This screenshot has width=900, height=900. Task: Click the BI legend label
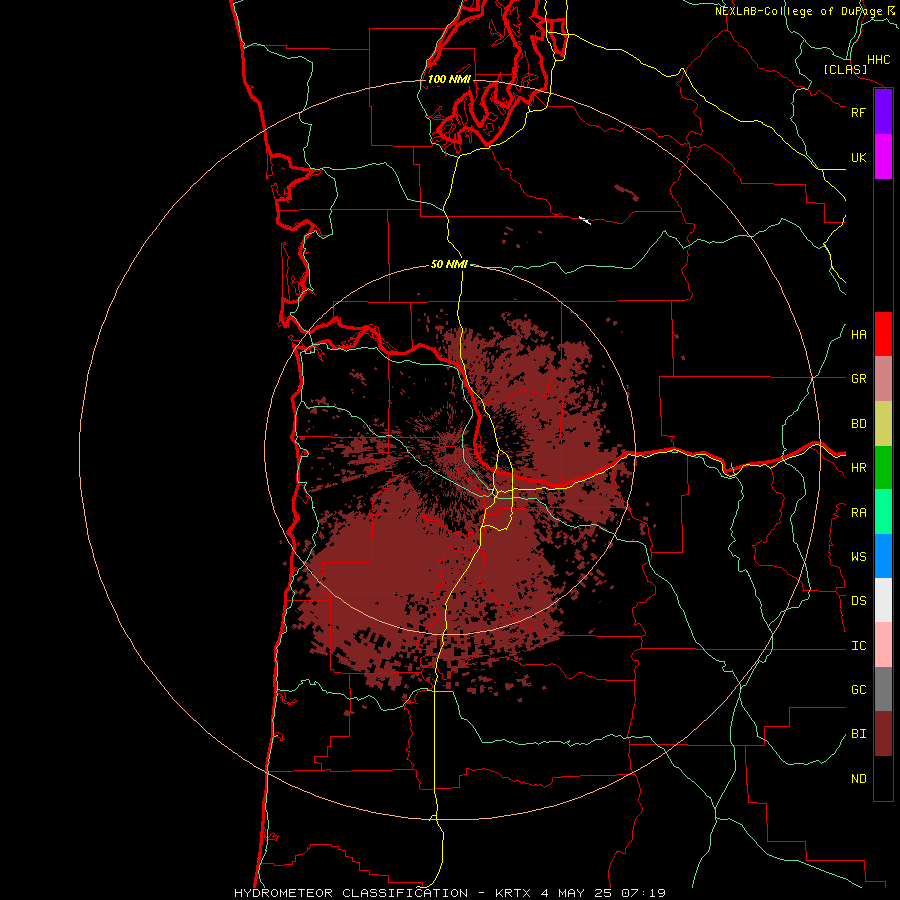click(x=858, y=734)
